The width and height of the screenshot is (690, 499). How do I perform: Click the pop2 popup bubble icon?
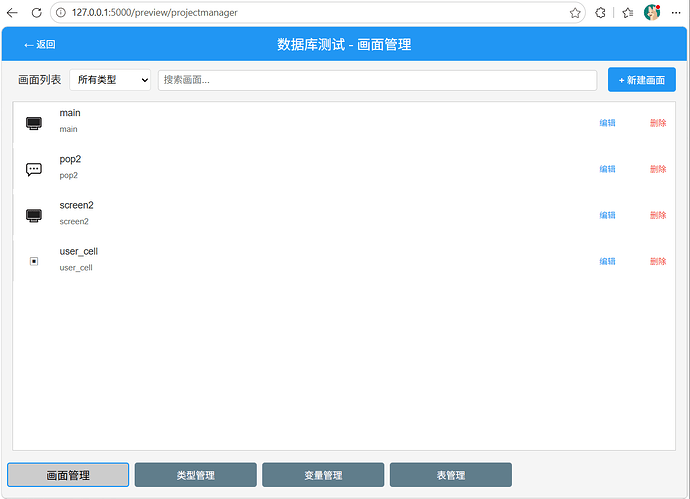pos(34,169)
